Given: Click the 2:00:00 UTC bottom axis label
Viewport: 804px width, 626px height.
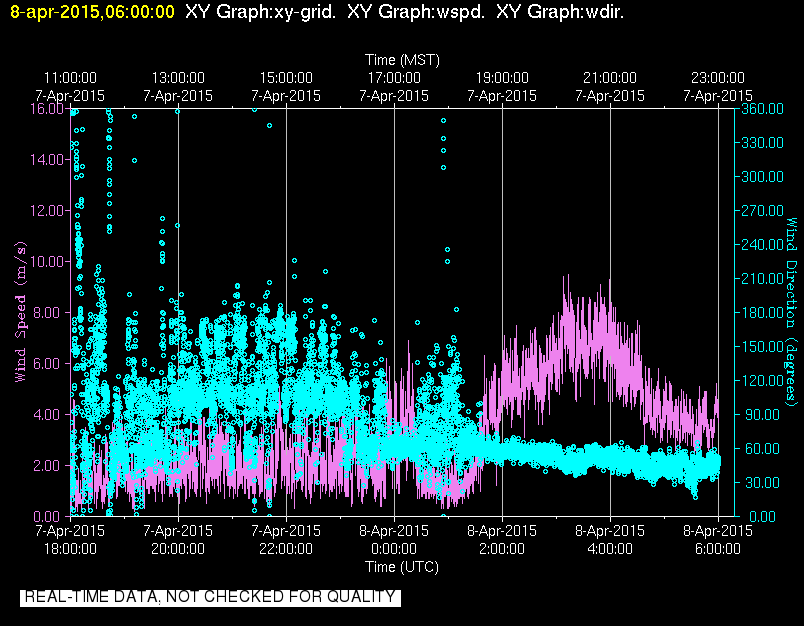Looking at the screenshot, I should coord(502,549).
